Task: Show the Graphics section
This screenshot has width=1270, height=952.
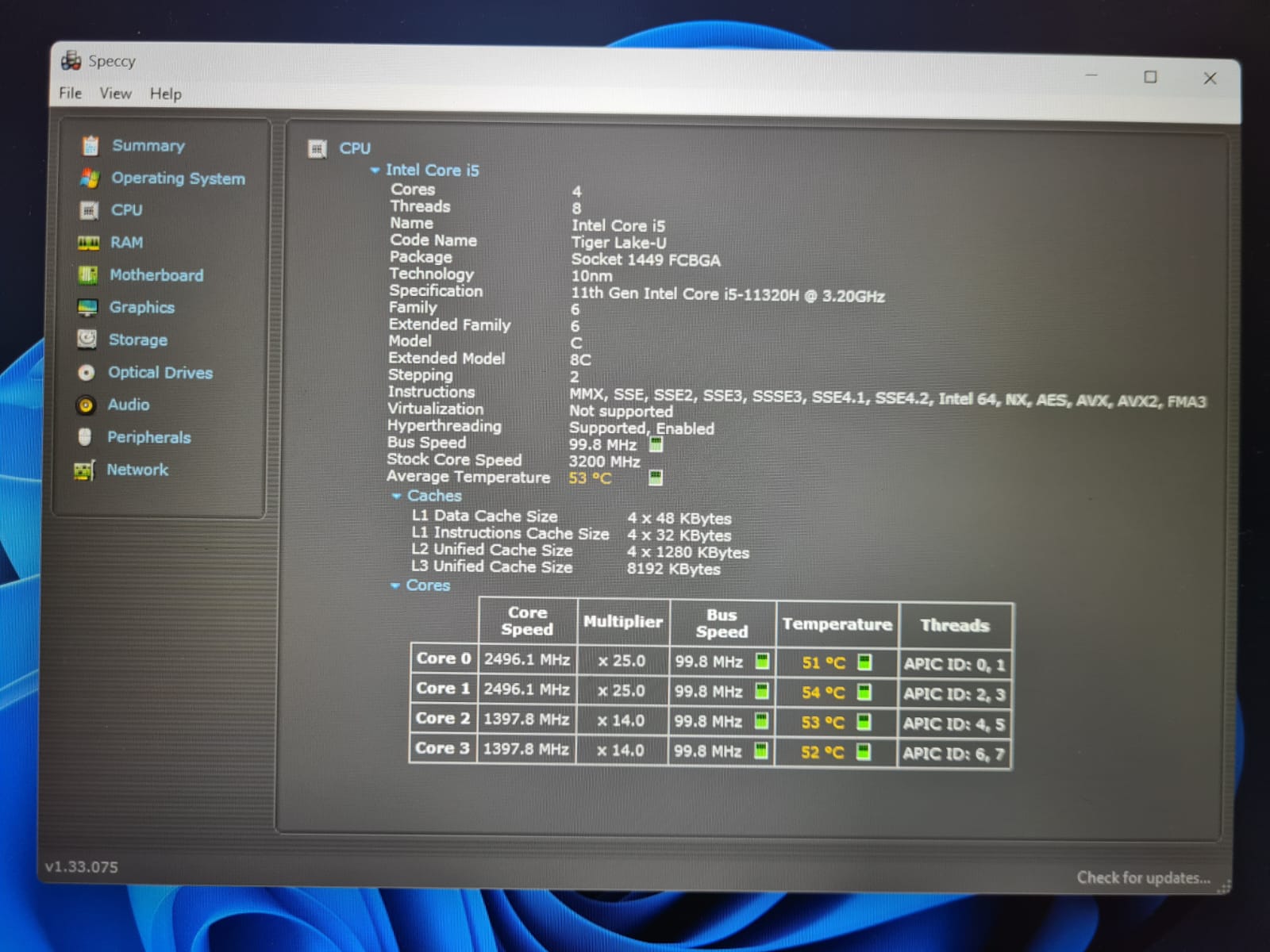Action: click(142, 308)
